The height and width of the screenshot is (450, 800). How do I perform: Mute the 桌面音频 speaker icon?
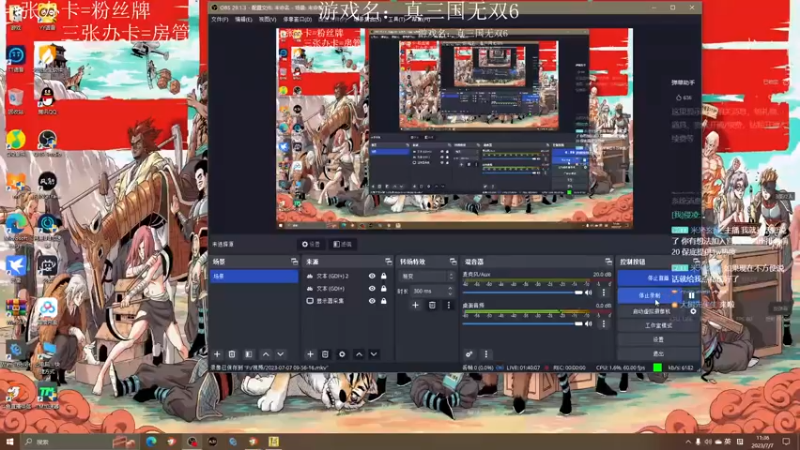589,323
